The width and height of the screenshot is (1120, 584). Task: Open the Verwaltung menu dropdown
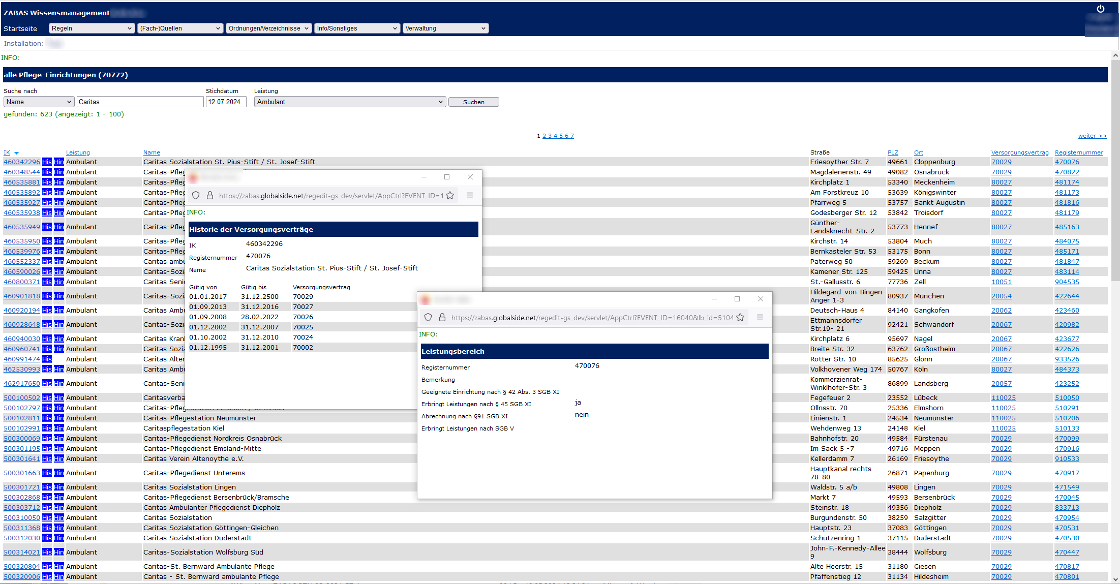pos(444,29)
